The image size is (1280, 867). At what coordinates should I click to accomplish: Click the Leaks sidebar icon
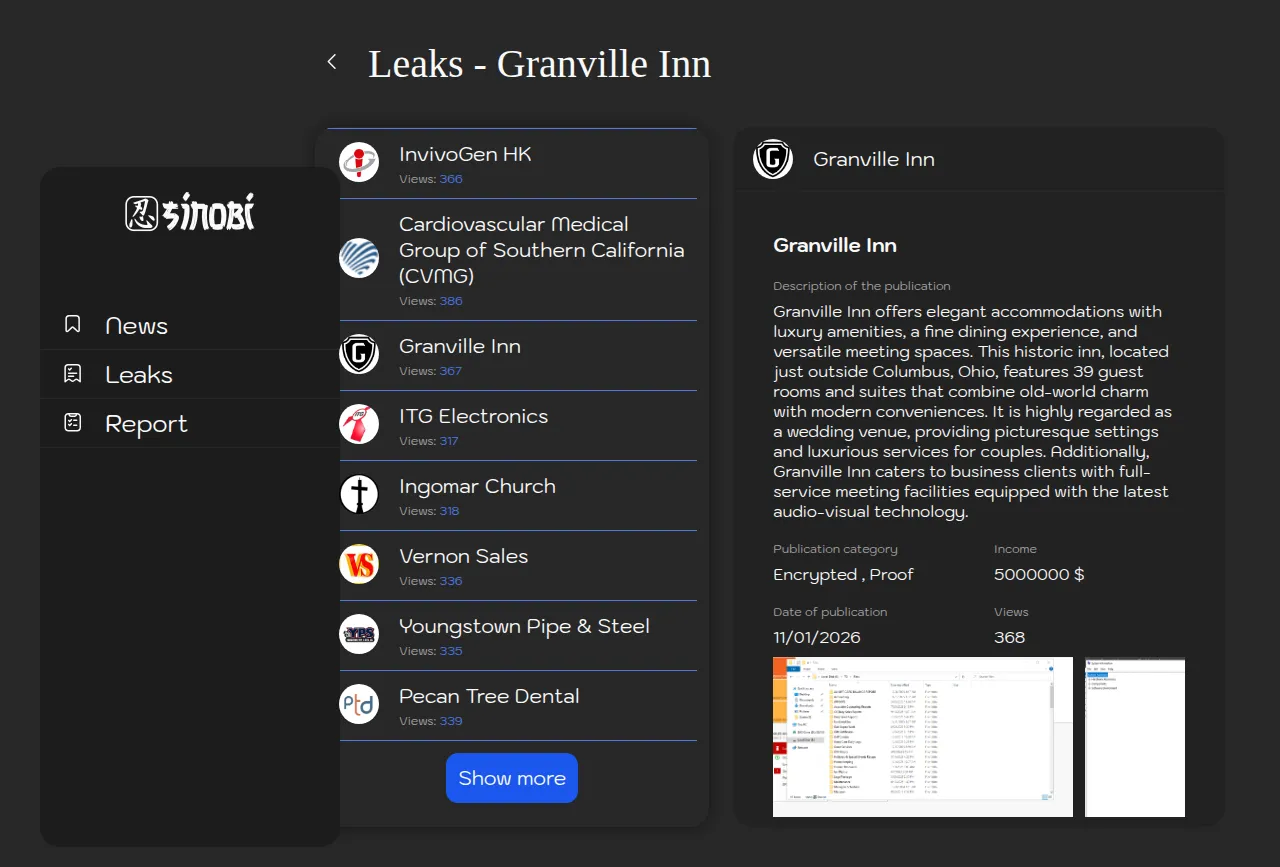click(x=73, y=374)
